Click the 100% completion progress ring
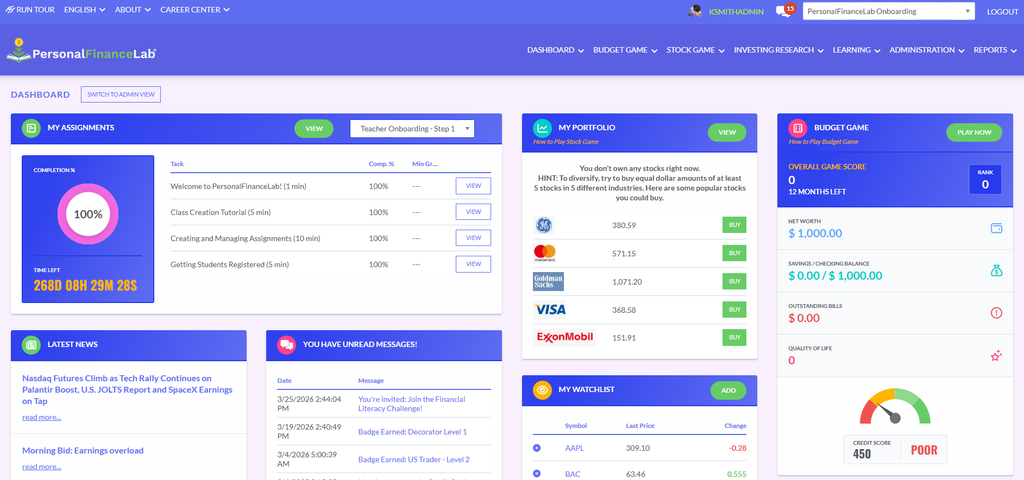The width and height of the screenshot is (1024, 480). (88, 214)
